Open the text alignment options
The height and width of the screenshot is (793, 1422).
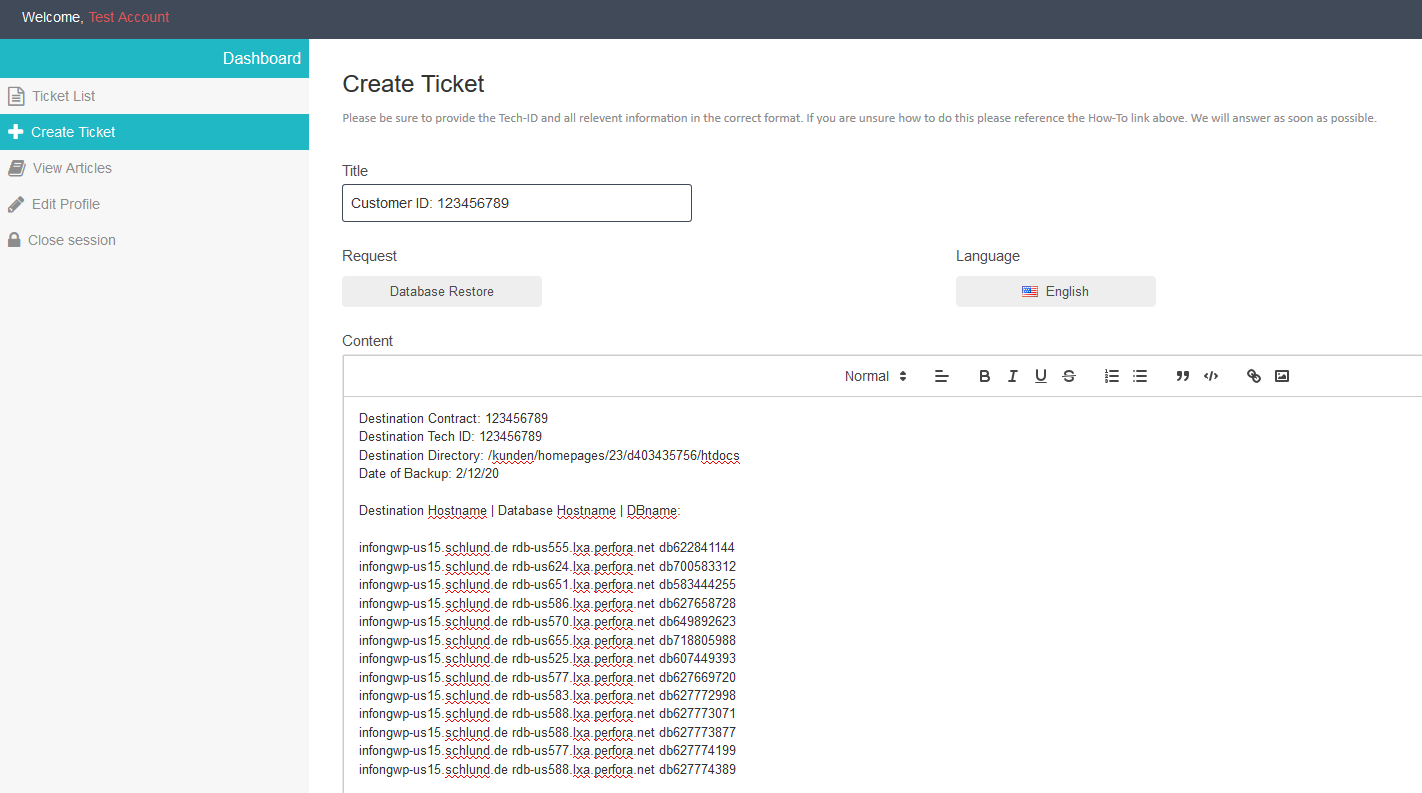(x=941, y=376)
